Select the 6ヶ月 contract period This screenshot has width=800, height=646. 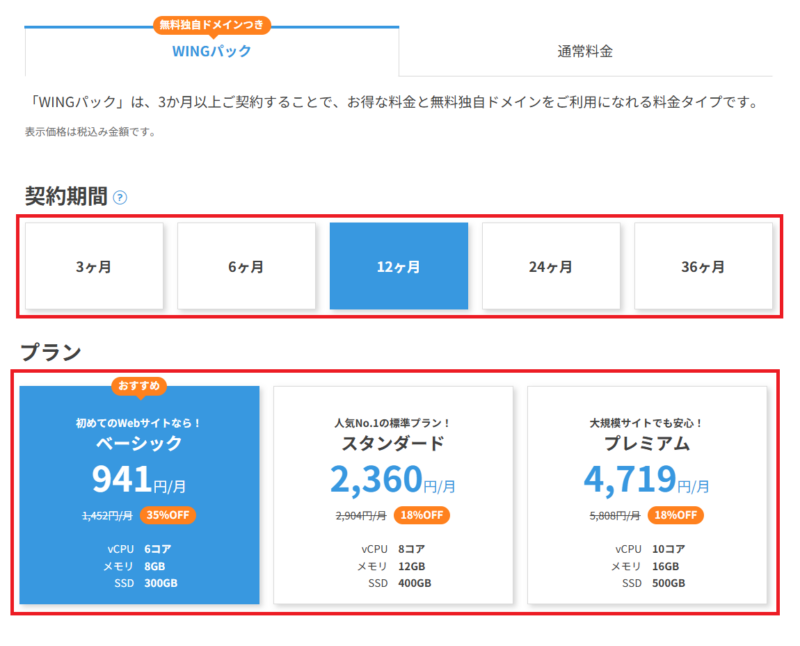(x=247, y=266)
